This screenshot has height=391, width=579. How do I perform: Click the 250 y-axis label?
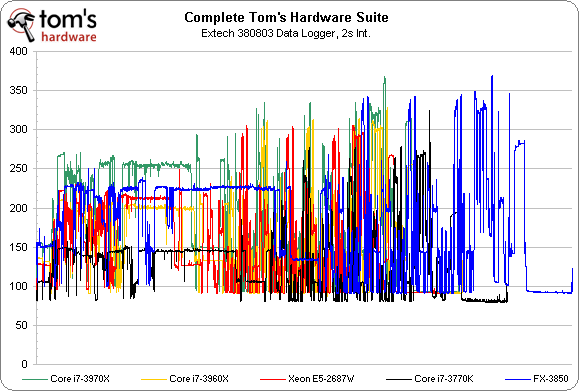[x=19, y=169]
